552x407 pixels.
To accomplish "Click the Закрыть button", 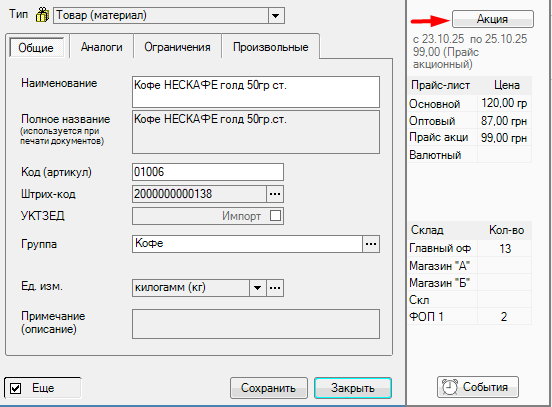I will coord(353,388).
